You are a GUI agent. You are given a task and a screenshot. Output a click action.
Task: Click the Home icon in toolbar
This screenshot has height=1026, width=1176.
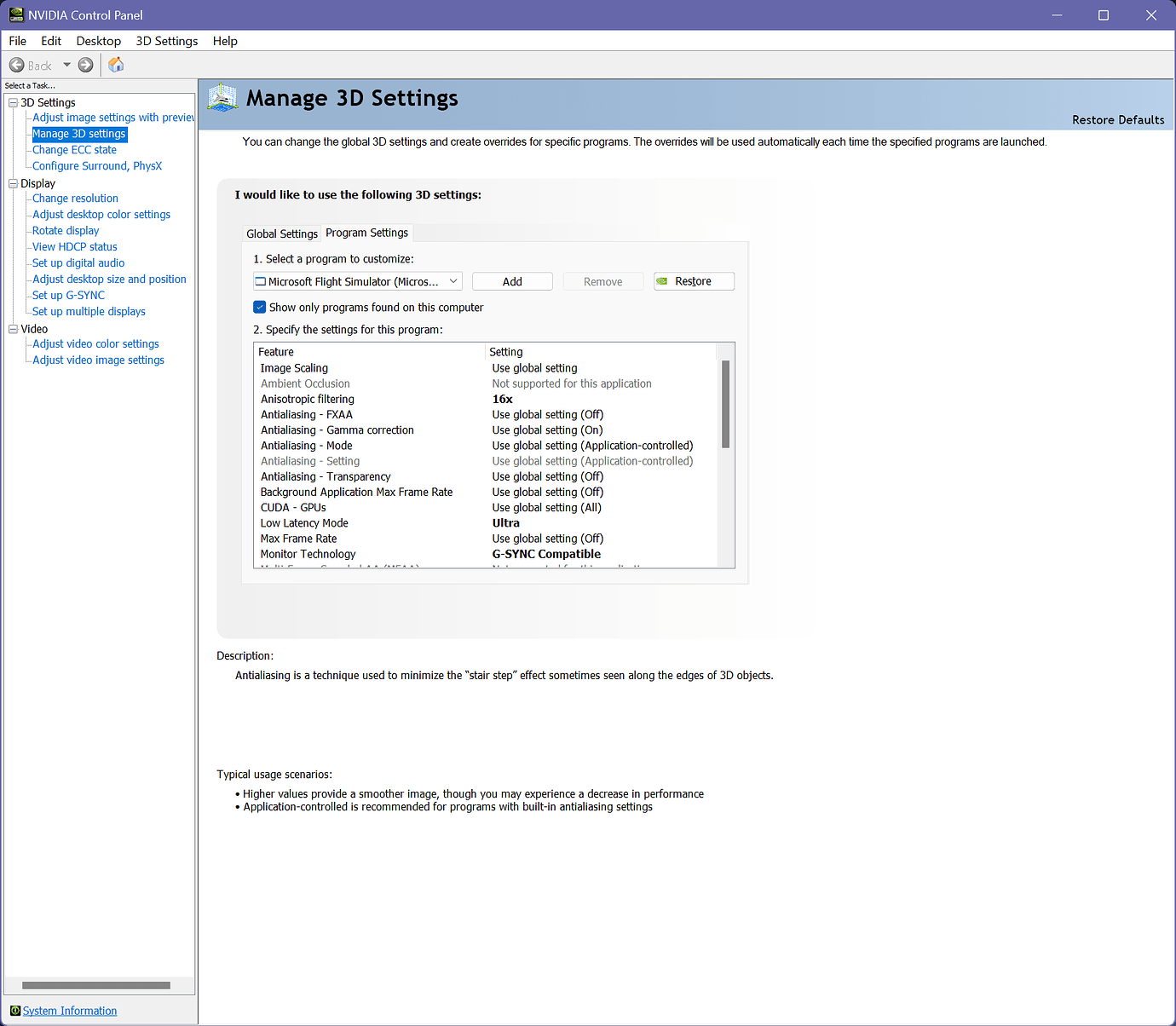(x=116, y=65)
